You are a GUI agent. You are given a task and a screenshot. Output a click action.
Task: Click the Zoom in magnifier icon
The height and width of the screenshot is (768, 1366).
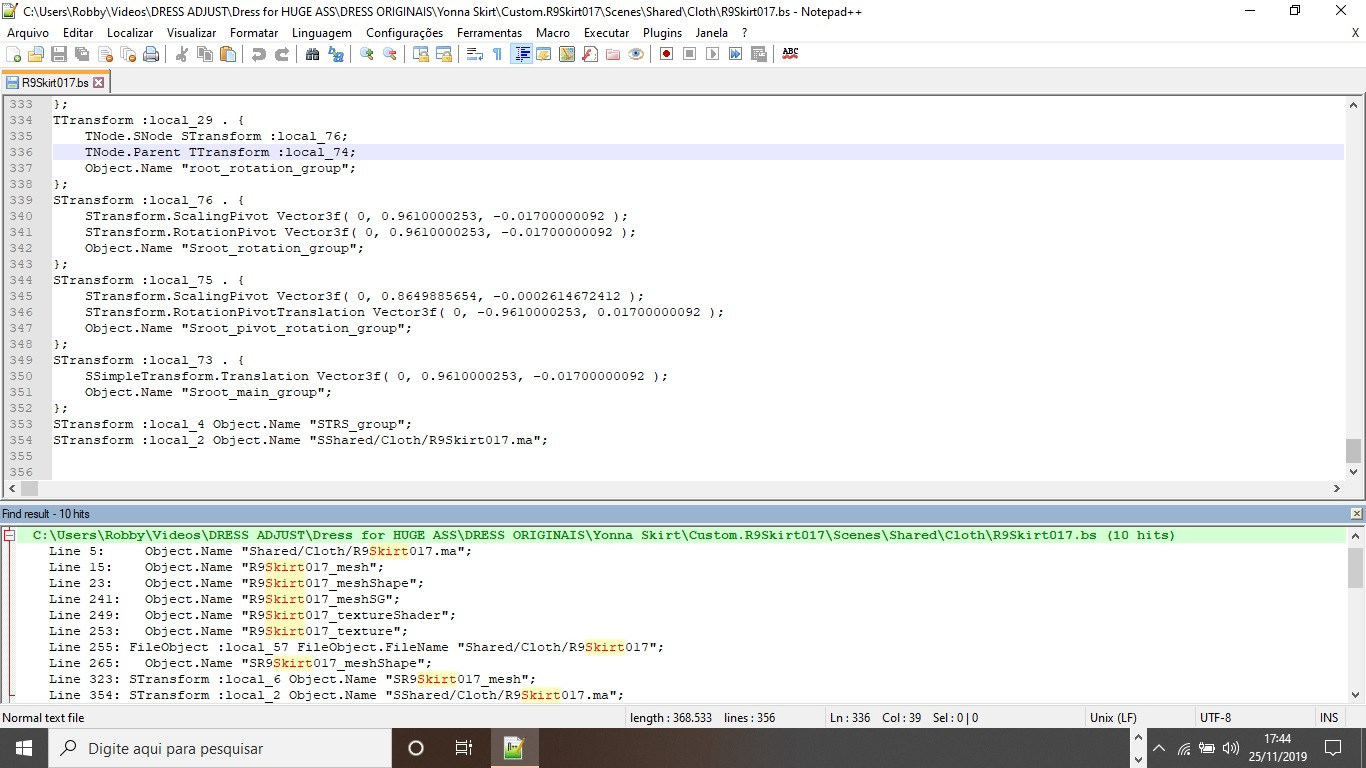click(x=367, y=54)
